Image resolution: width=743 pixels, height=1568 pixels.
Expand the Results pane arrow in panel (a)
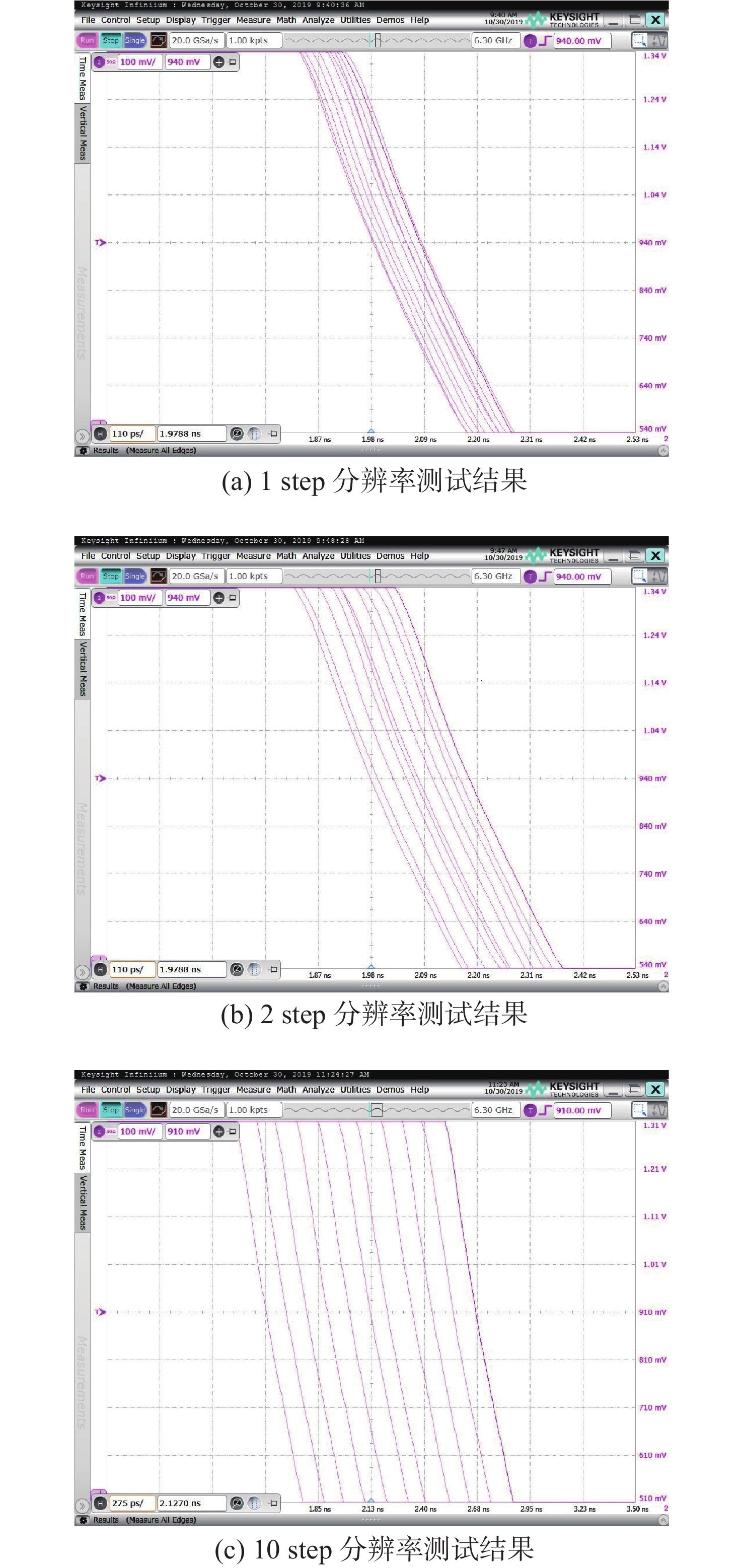[663, 451]
